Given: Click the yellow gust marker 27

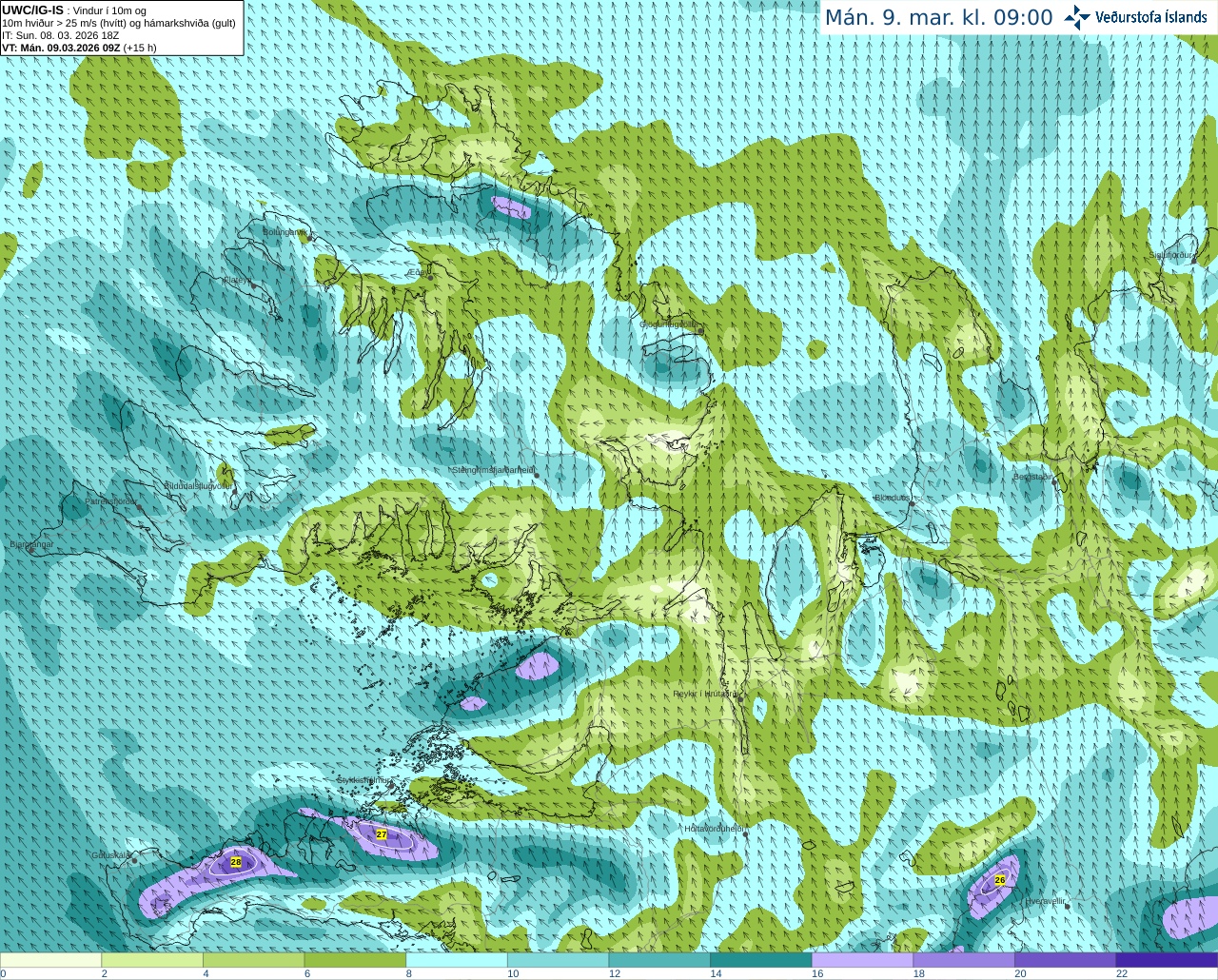Looking at the screenshot, I should 382,834.
